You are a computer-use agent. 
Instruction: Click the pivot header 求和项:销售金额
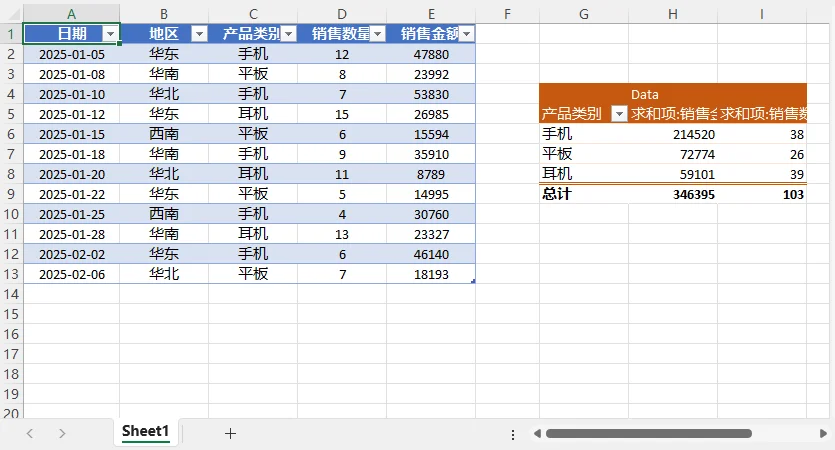pyautogui.click(x=673, y=114)
